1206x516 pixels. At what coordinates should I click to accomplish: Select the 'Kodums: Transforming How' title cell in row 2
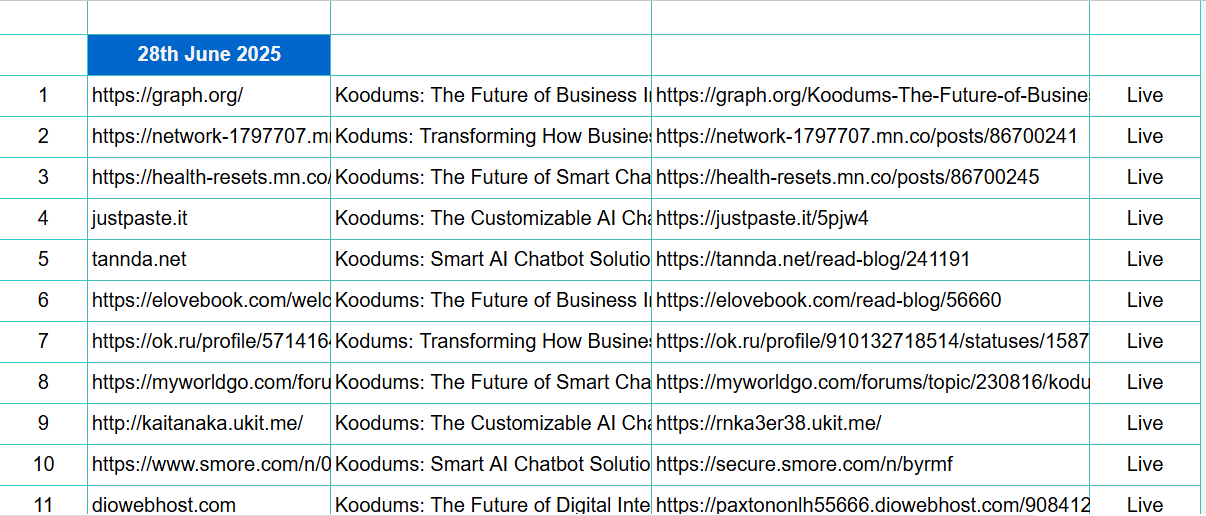[x=491, y=136]
